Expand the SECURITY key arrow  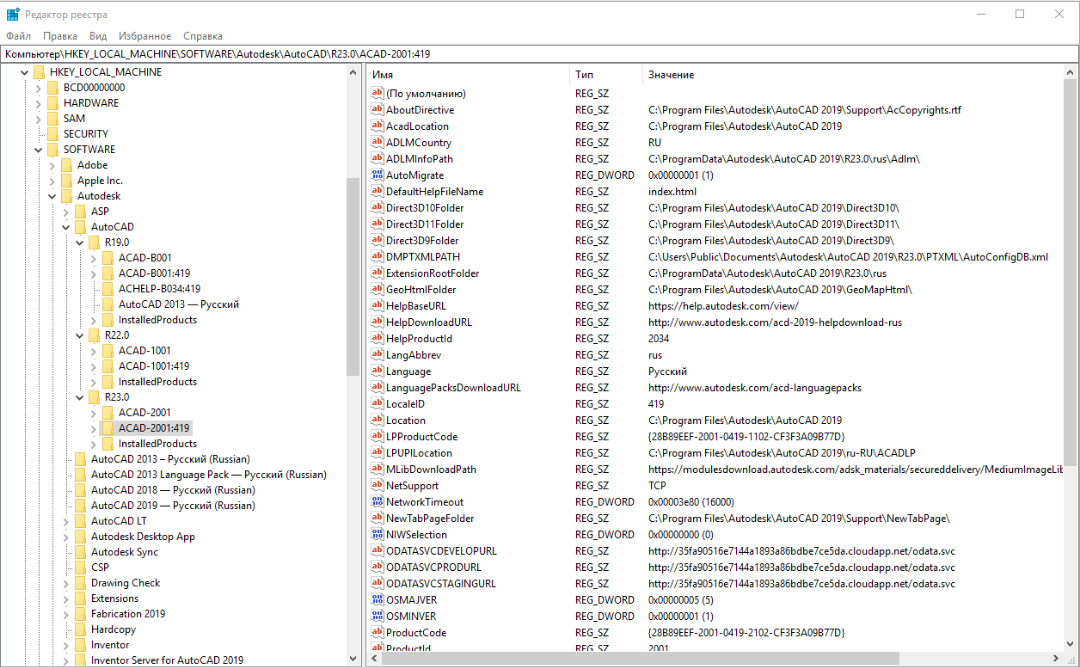[x=38, y=134]
